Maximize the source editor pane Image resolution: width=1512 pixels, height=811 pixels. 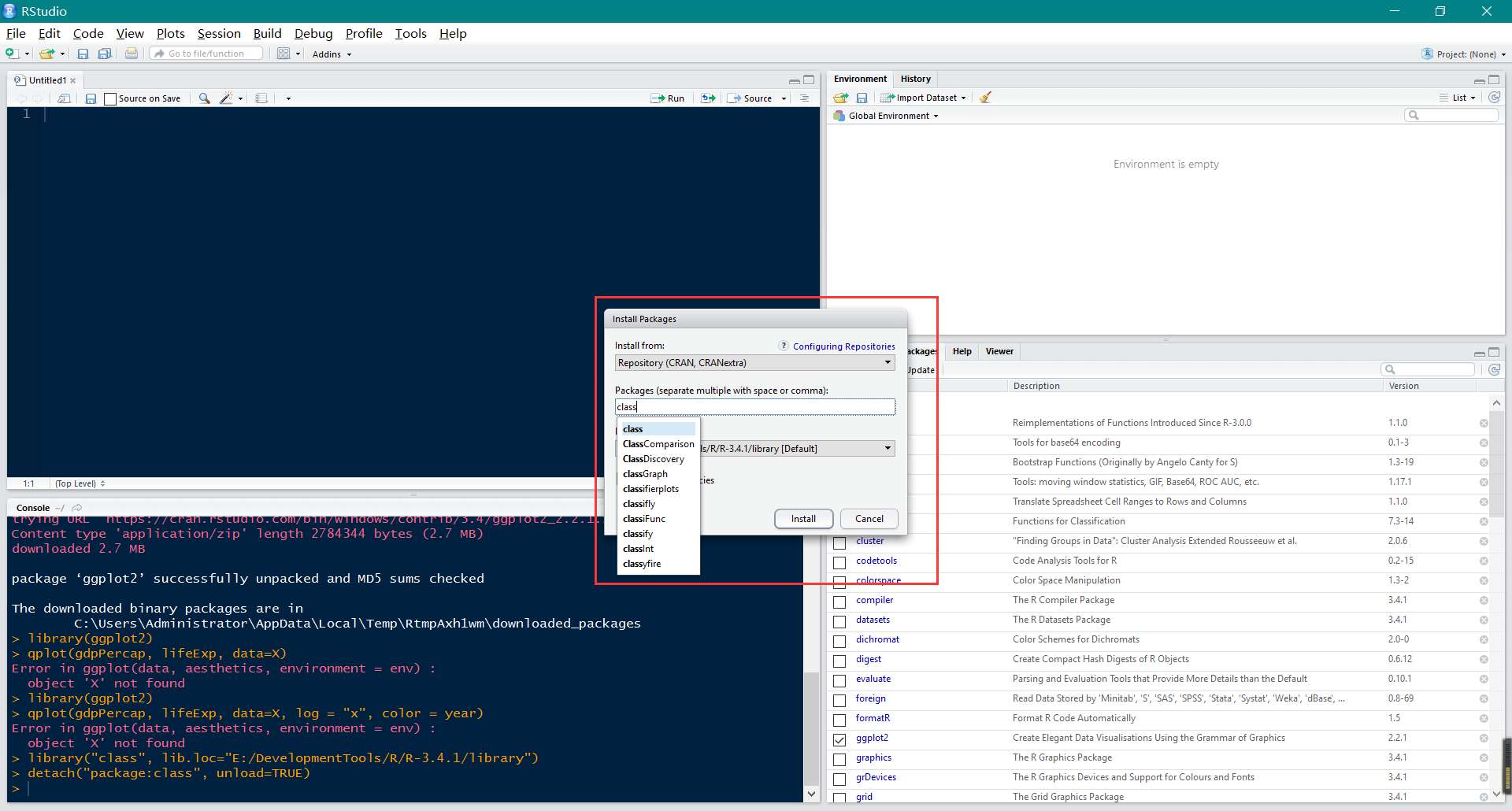click(x=809, y=80)
